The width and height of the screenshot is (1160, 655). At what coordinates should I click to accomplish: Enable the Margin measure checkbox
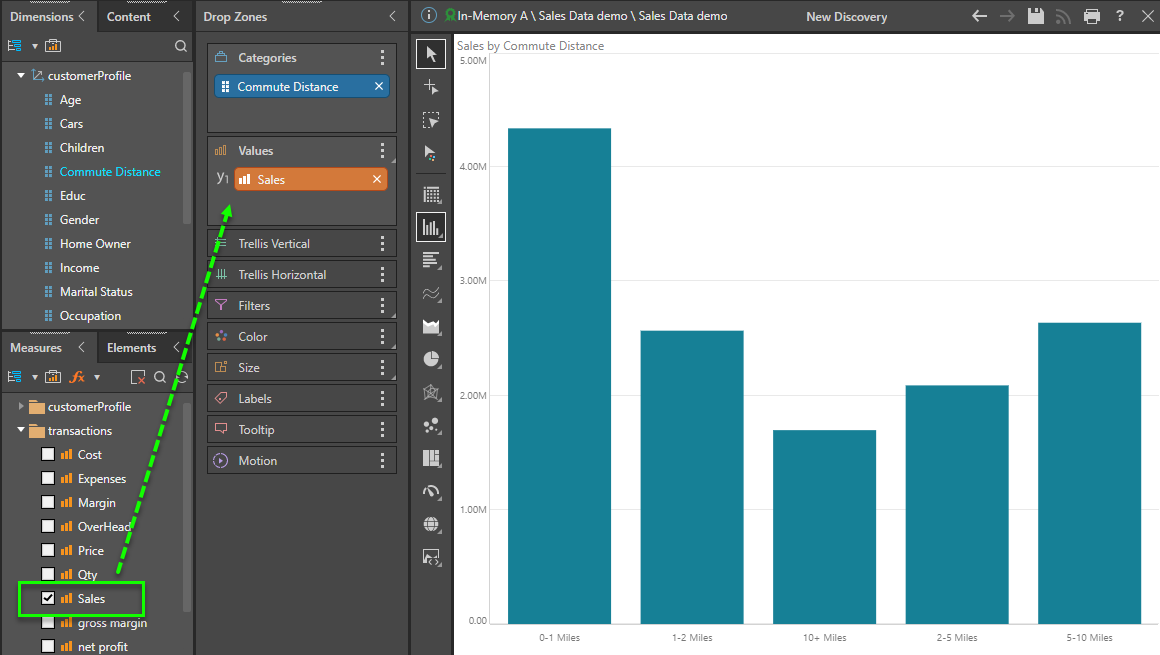coord(48,503)
